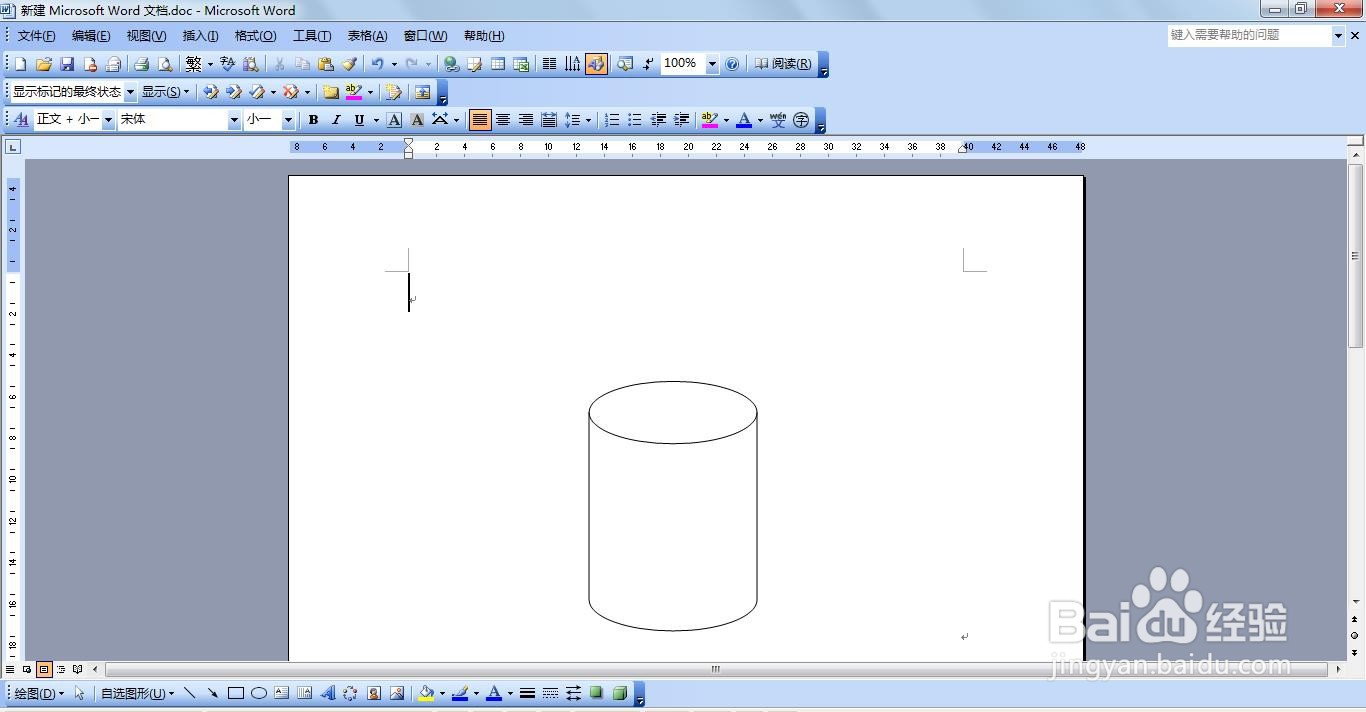Click the Select Objects pointer icon

coord(80,693)
